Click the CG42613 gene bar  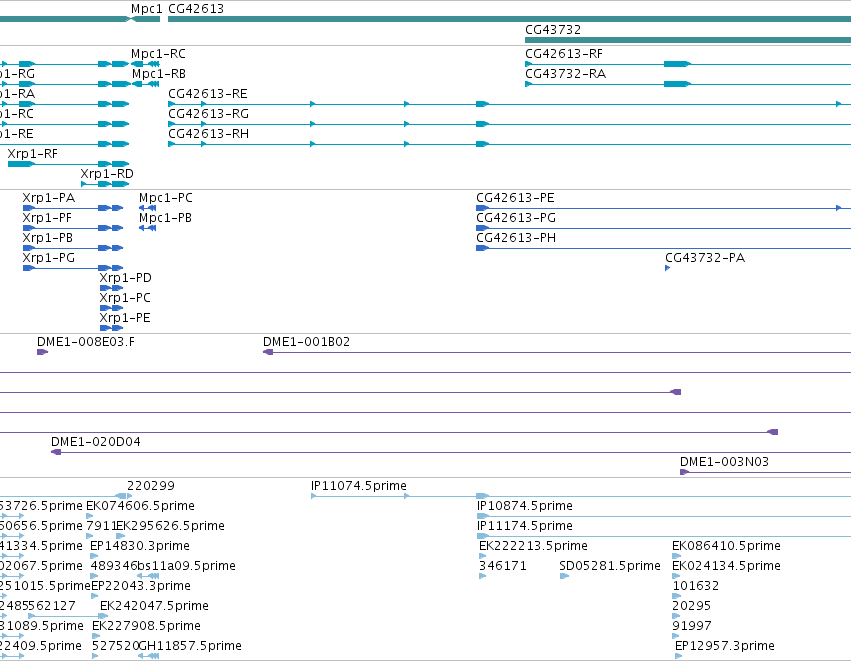click(x=510, y=19)
